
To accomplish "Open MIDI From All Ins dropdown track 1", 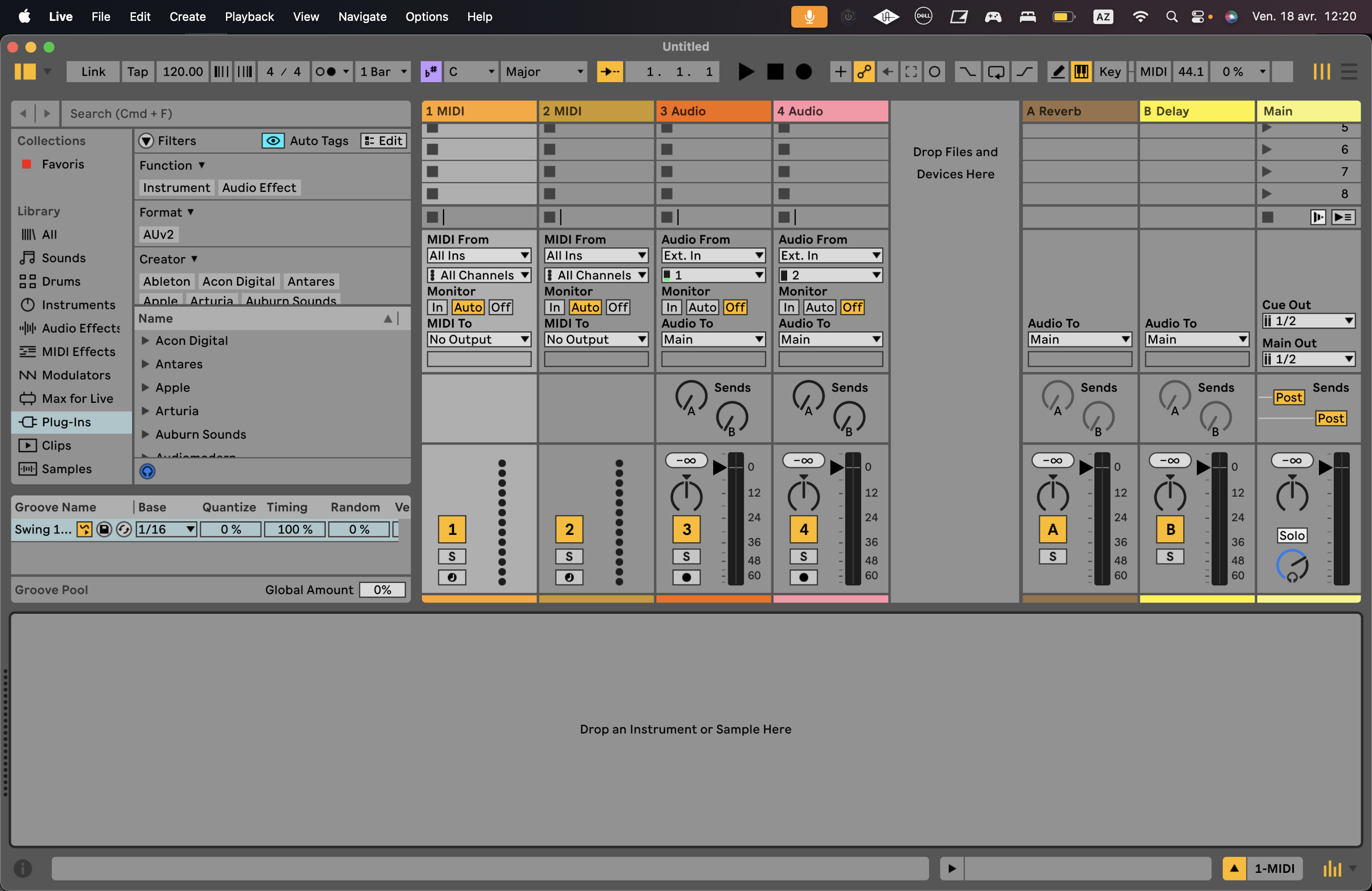I will click(479, 255).
